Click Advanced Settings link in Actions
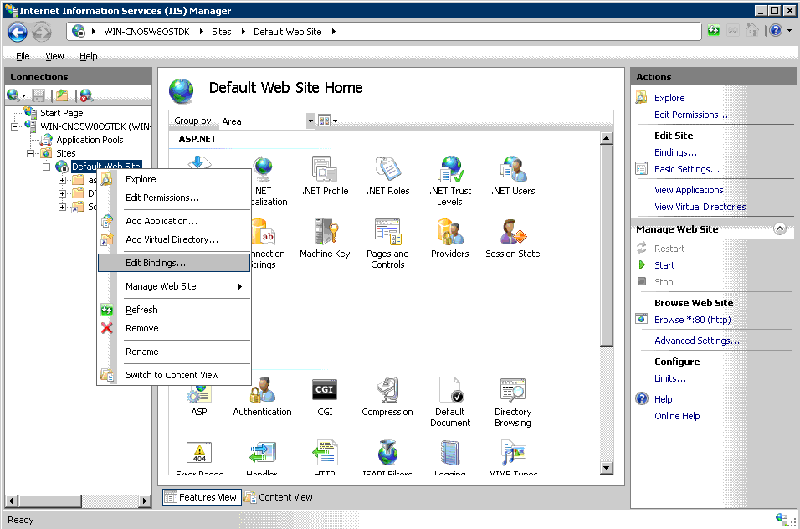This screenshot has width=800, height=529. tap(696, 341)
